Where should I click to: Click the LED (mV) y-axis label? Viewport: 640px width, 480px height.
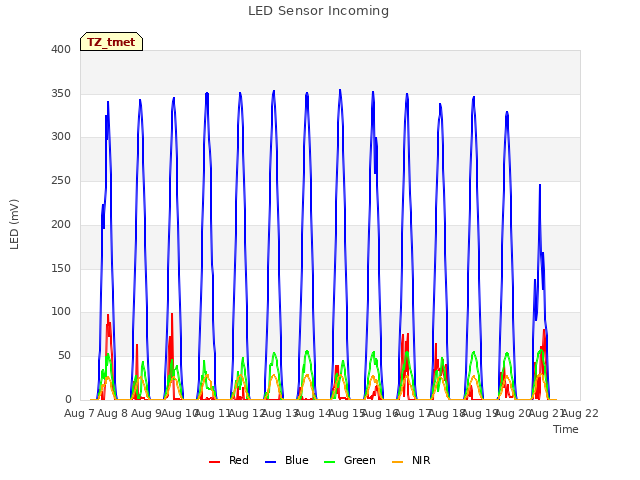(14, 224)
